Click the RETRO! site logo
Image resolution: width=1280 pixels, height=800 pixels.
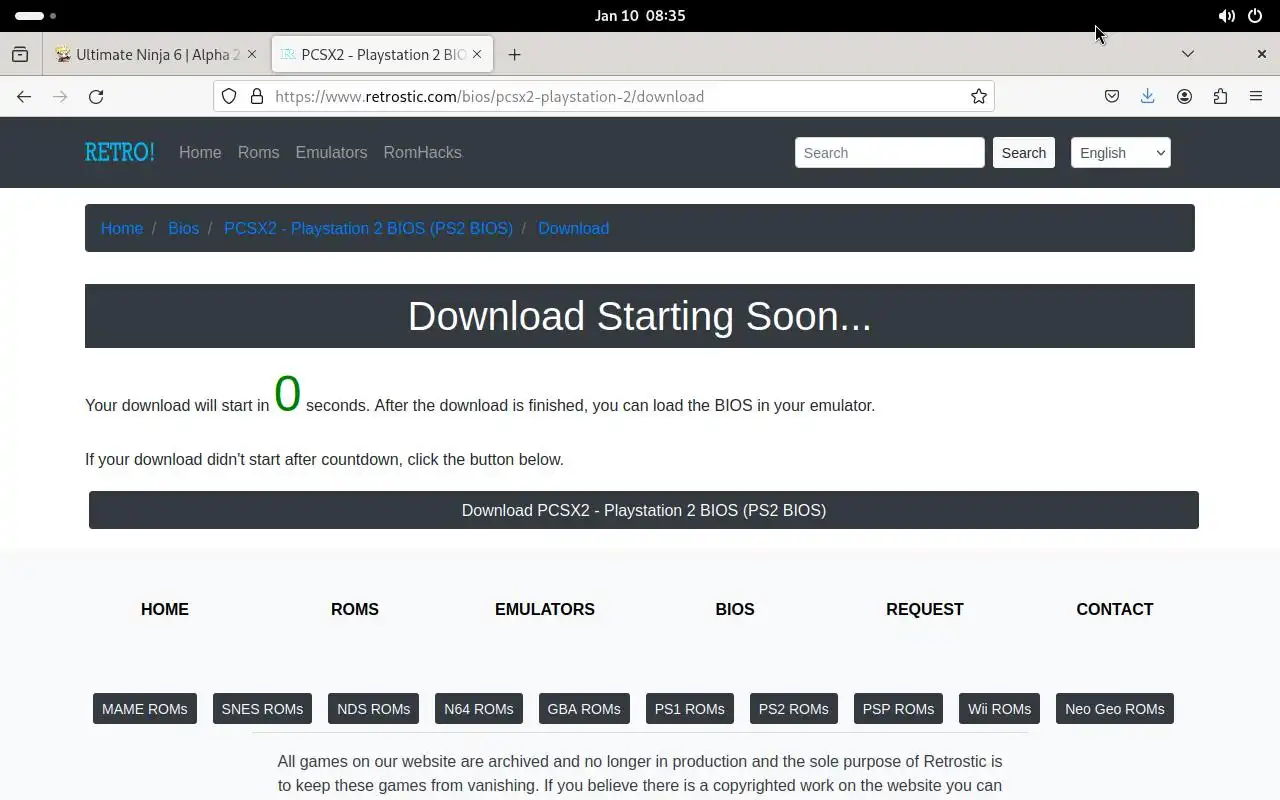[120, 152]
